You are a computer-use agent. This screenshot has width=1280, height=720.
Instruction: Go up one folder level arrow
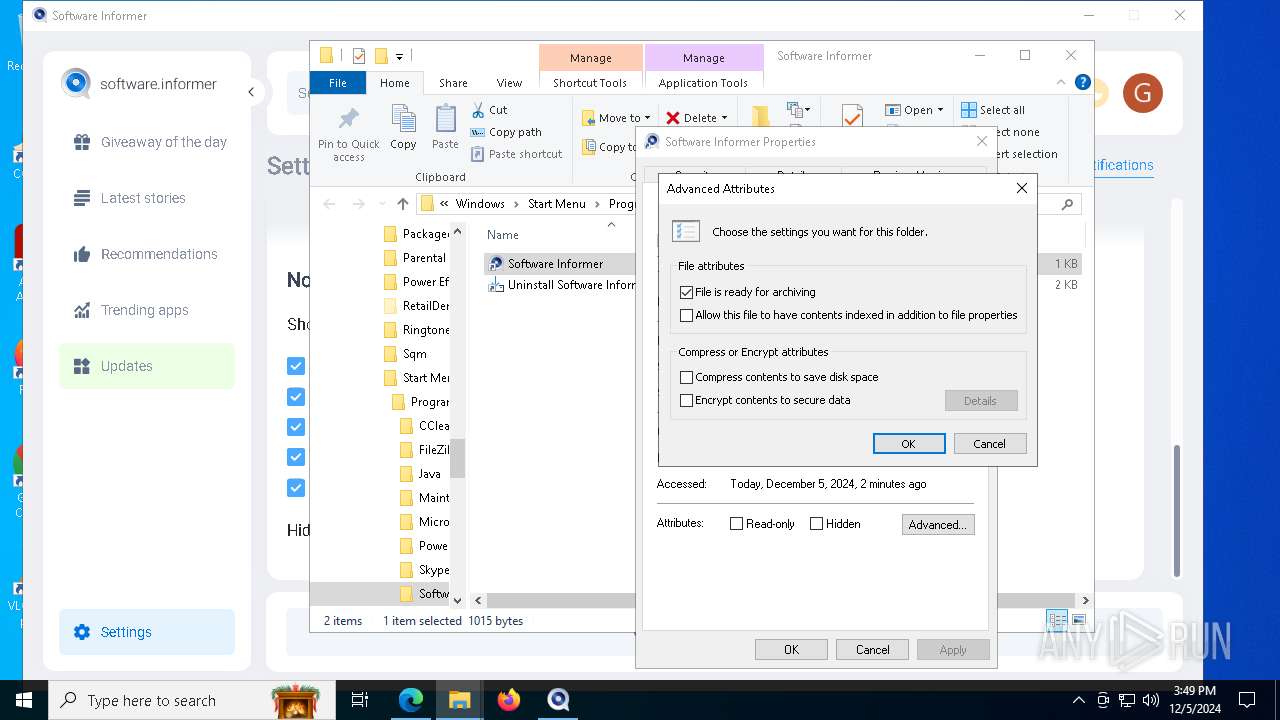(402, 204)
